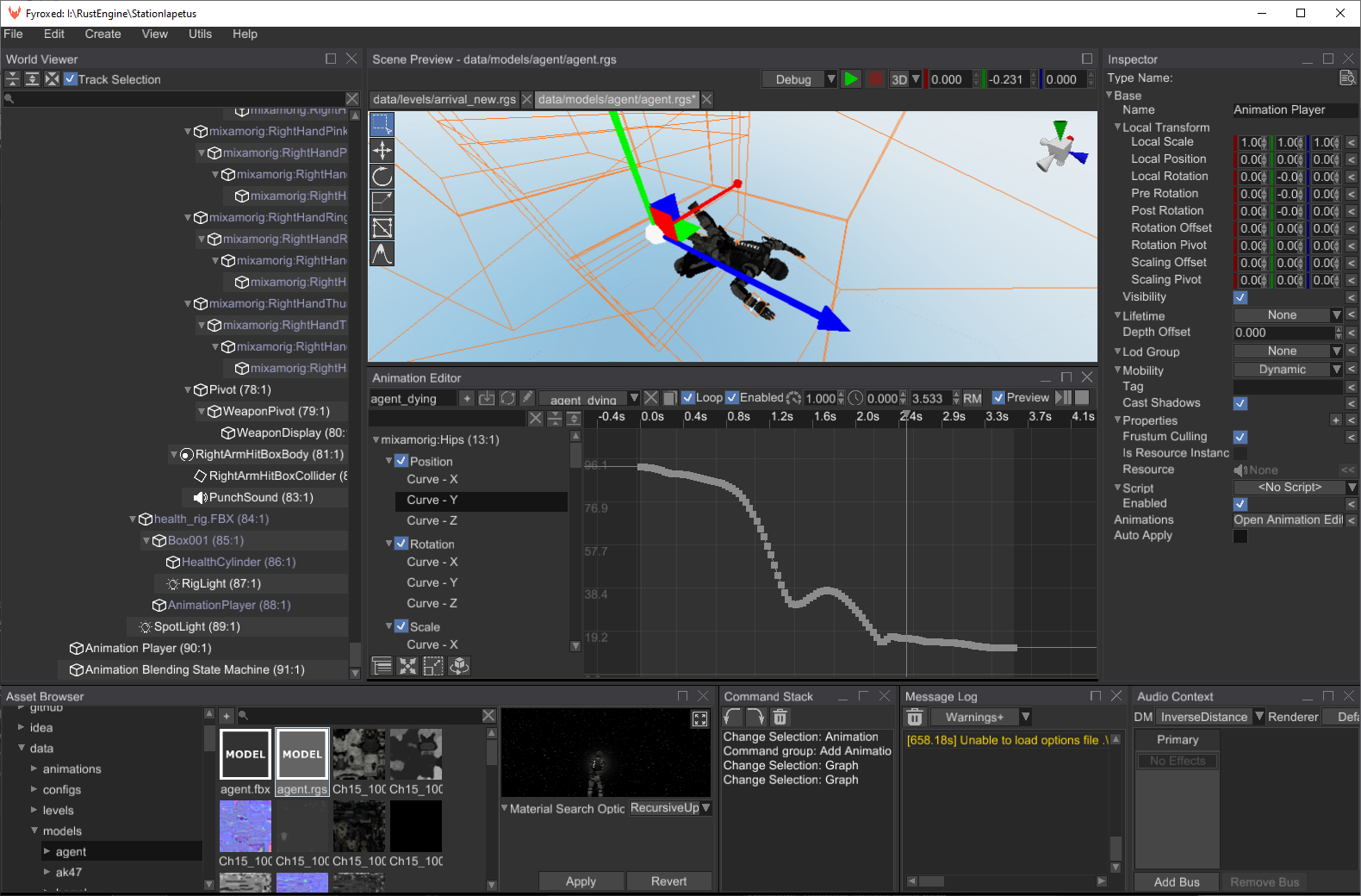This screenshot has width=1361, height=896.
Task: Select the navmesh edit tool icon
Action: click(x=382, y=227)
